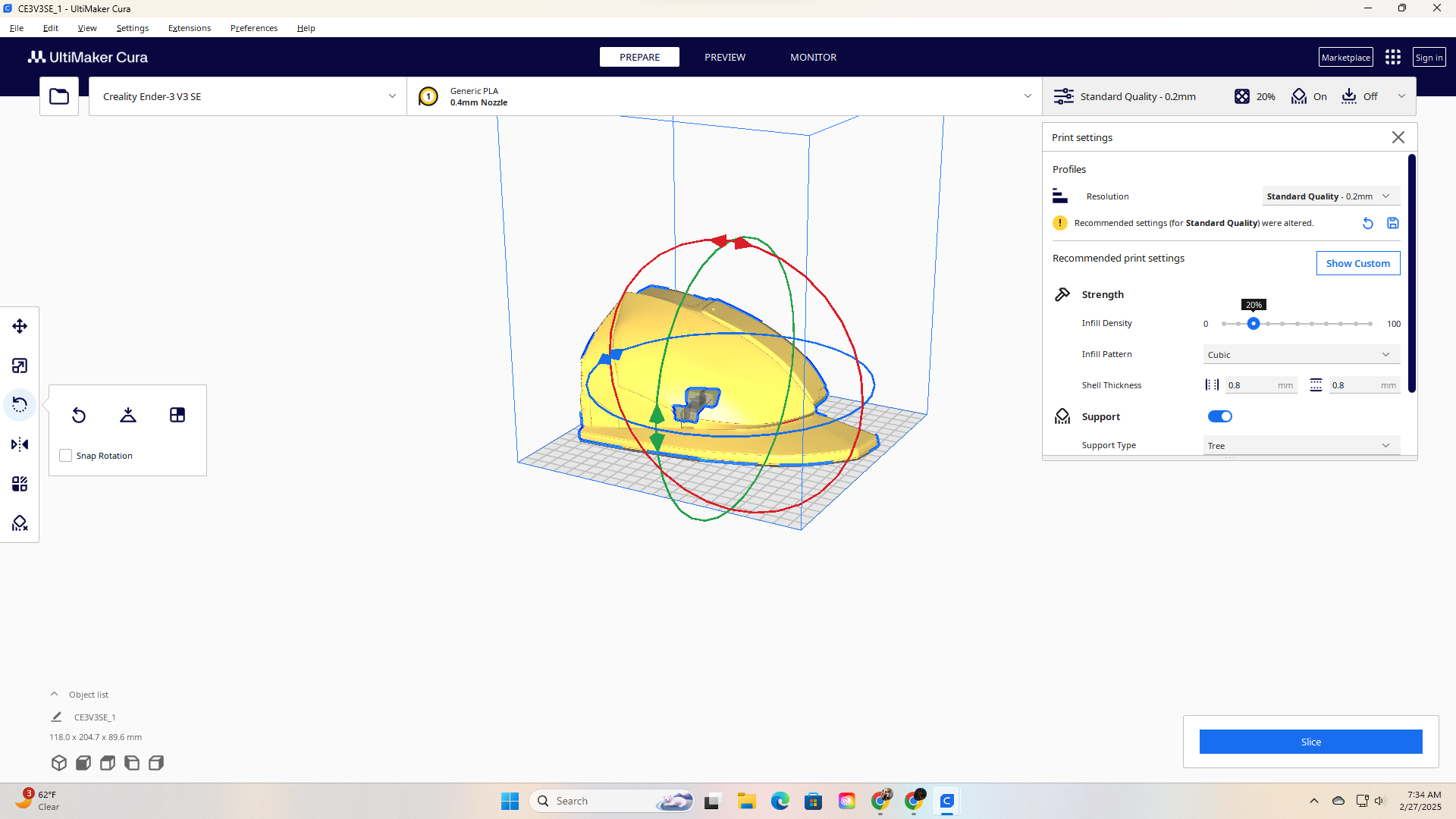Select the Mirror tool
1456x819 pixels.
[20, 444]
